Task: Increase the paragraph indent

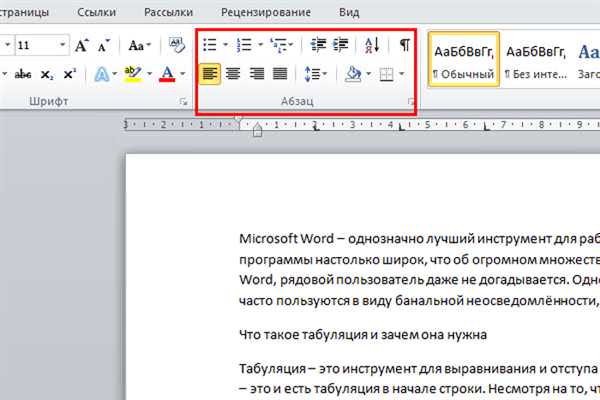Action: pyautogui.click(x=340, y=45)
